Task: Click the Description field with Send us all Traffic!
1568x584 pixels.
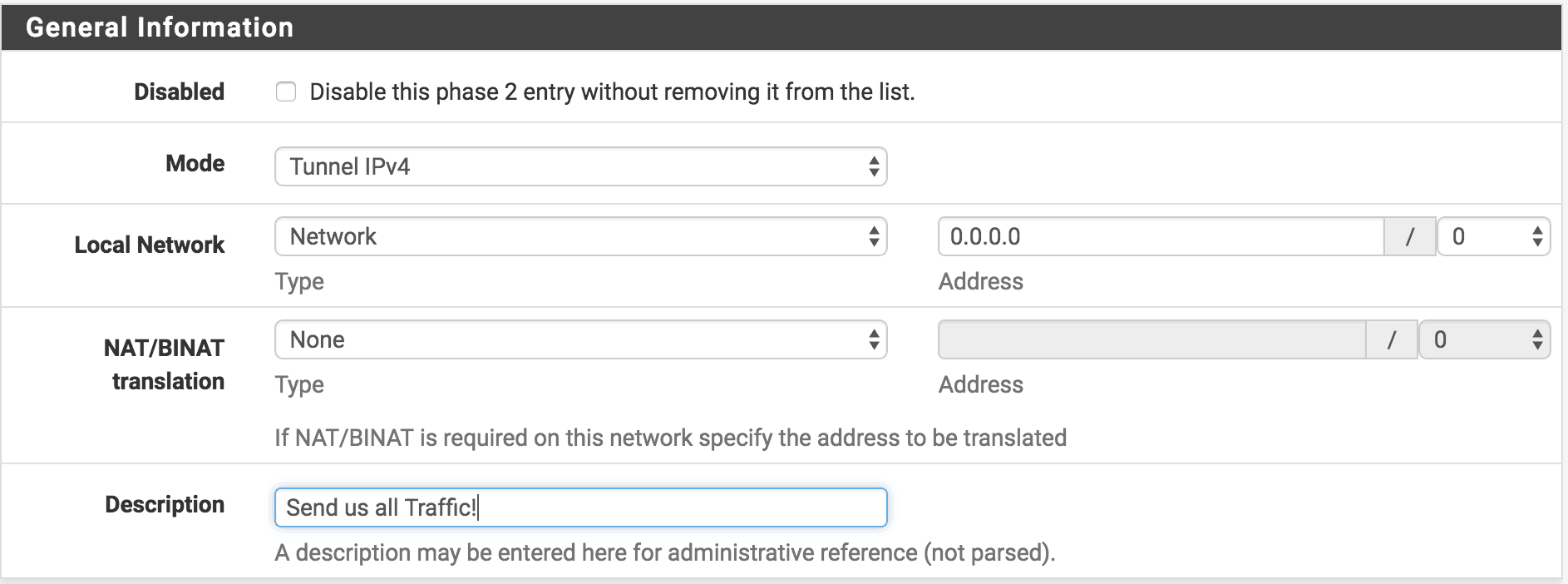Action: pyautogui.click(x=581, y=507)
